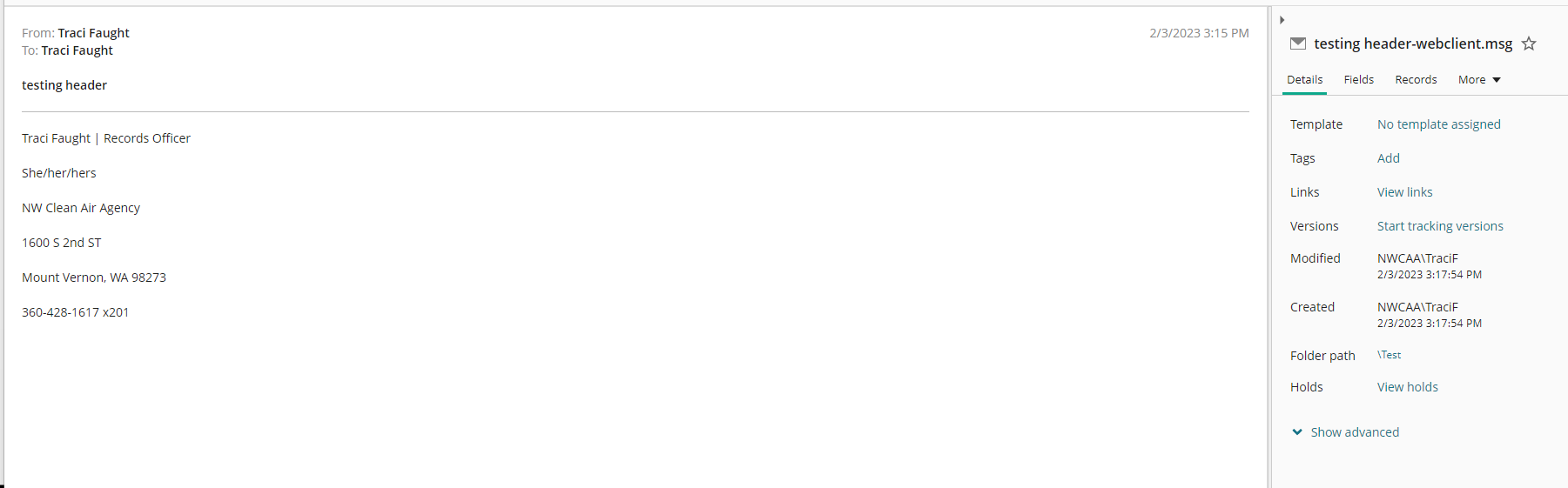1568x488 pixels.
Task: Open the Fields tab
Action: (x=1358, y=79)
